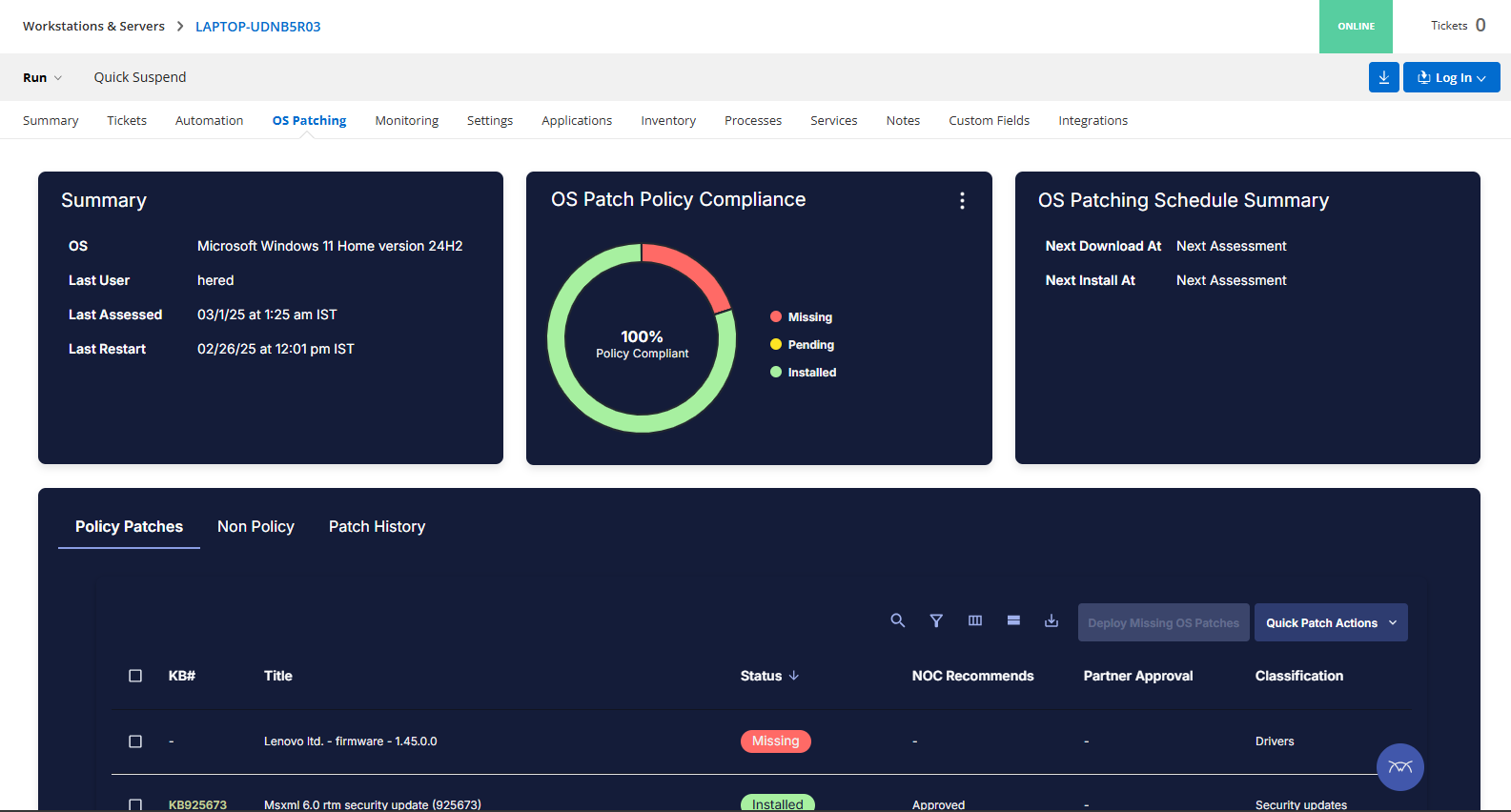Click the blue download icon button
The image size is (1511, 812).
1383,77
